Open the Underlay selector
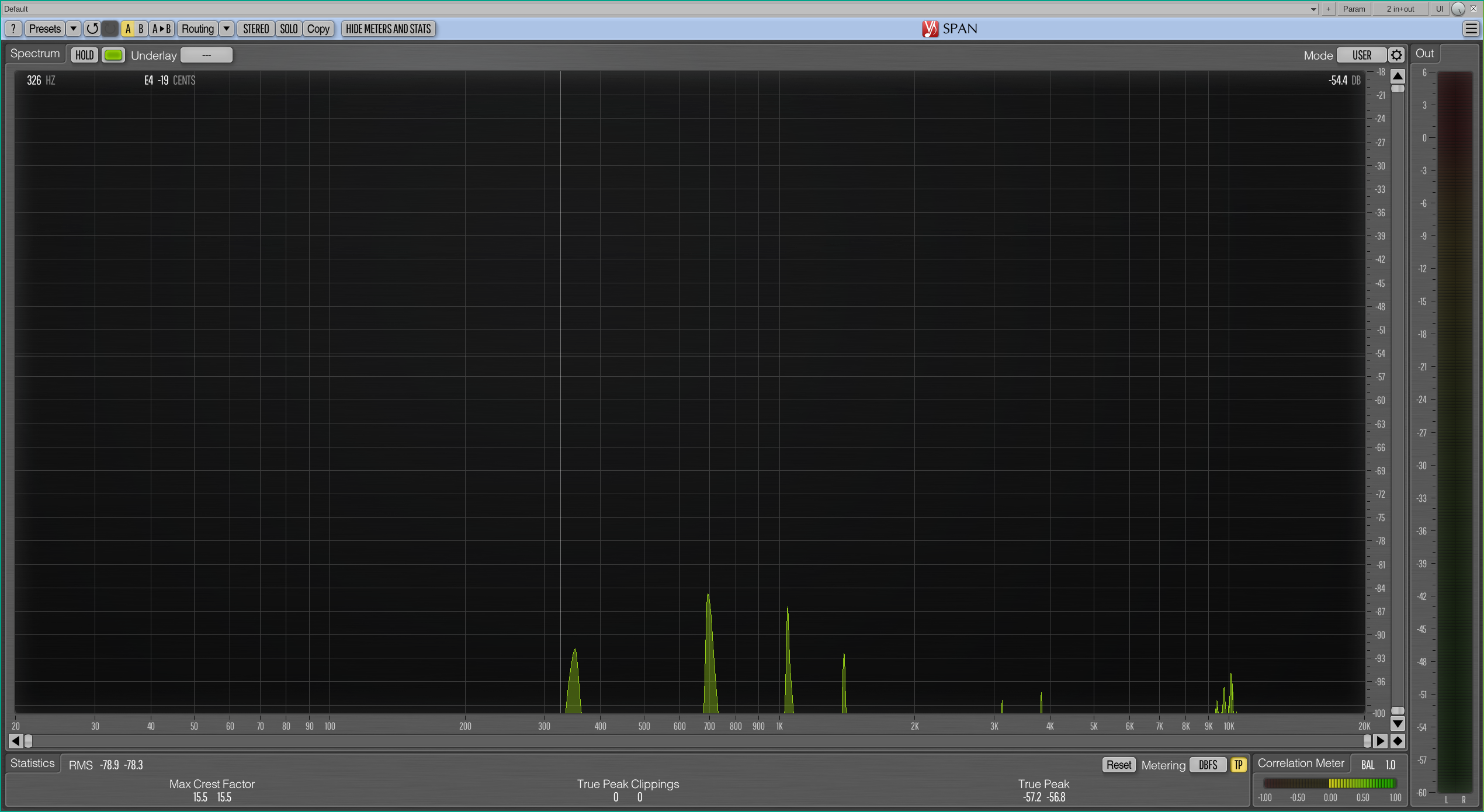Image resolution: width=1484 pixels, height=812 pixels. coord(206,55)
